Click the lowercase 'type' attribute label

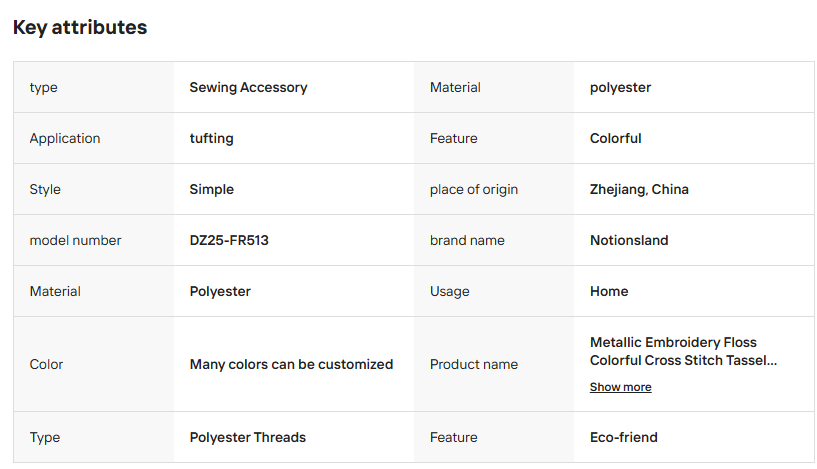43,88
